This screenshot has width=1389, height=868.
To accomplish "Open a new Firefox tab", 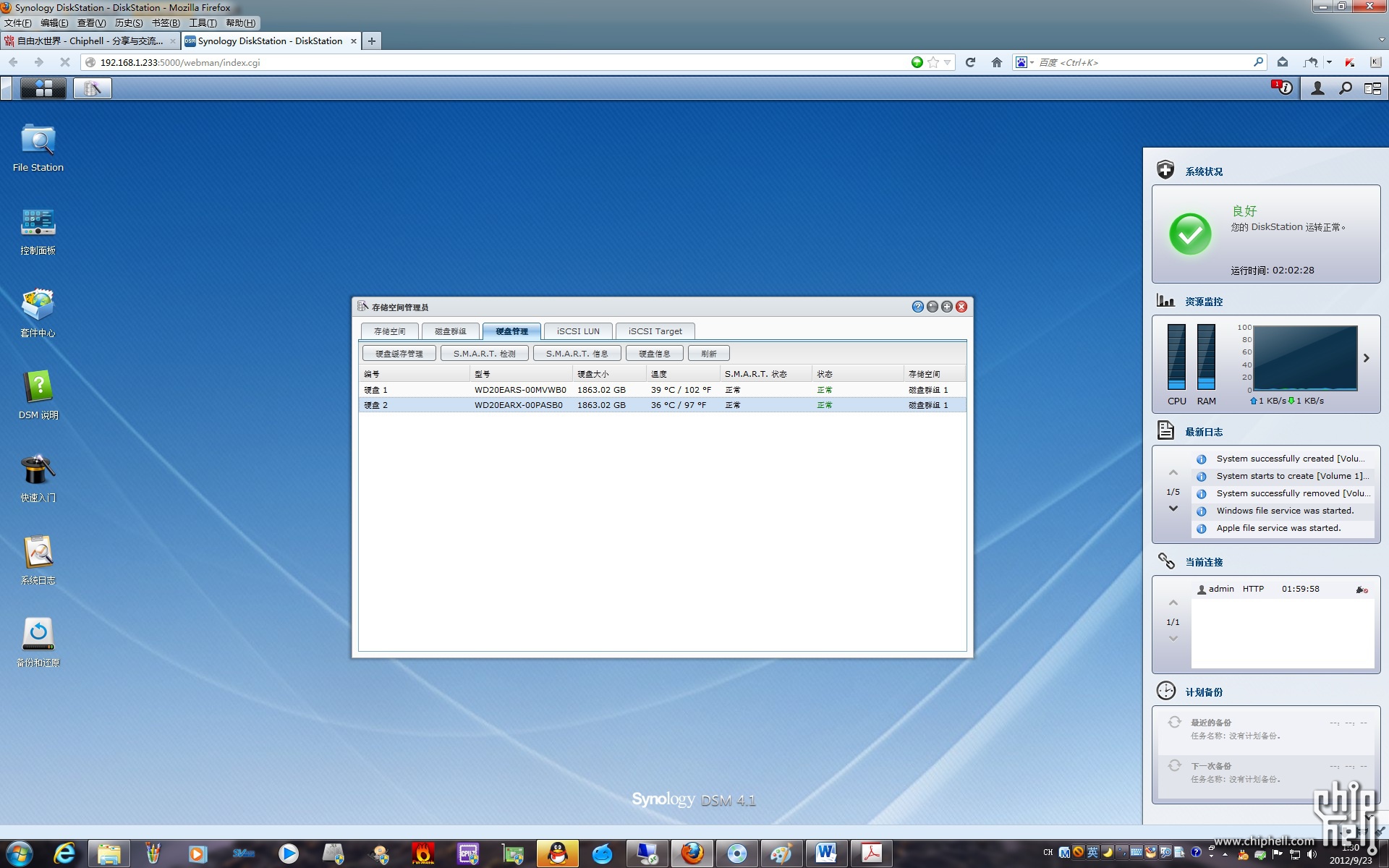I will pyautogui.click(x=372, y=41).
